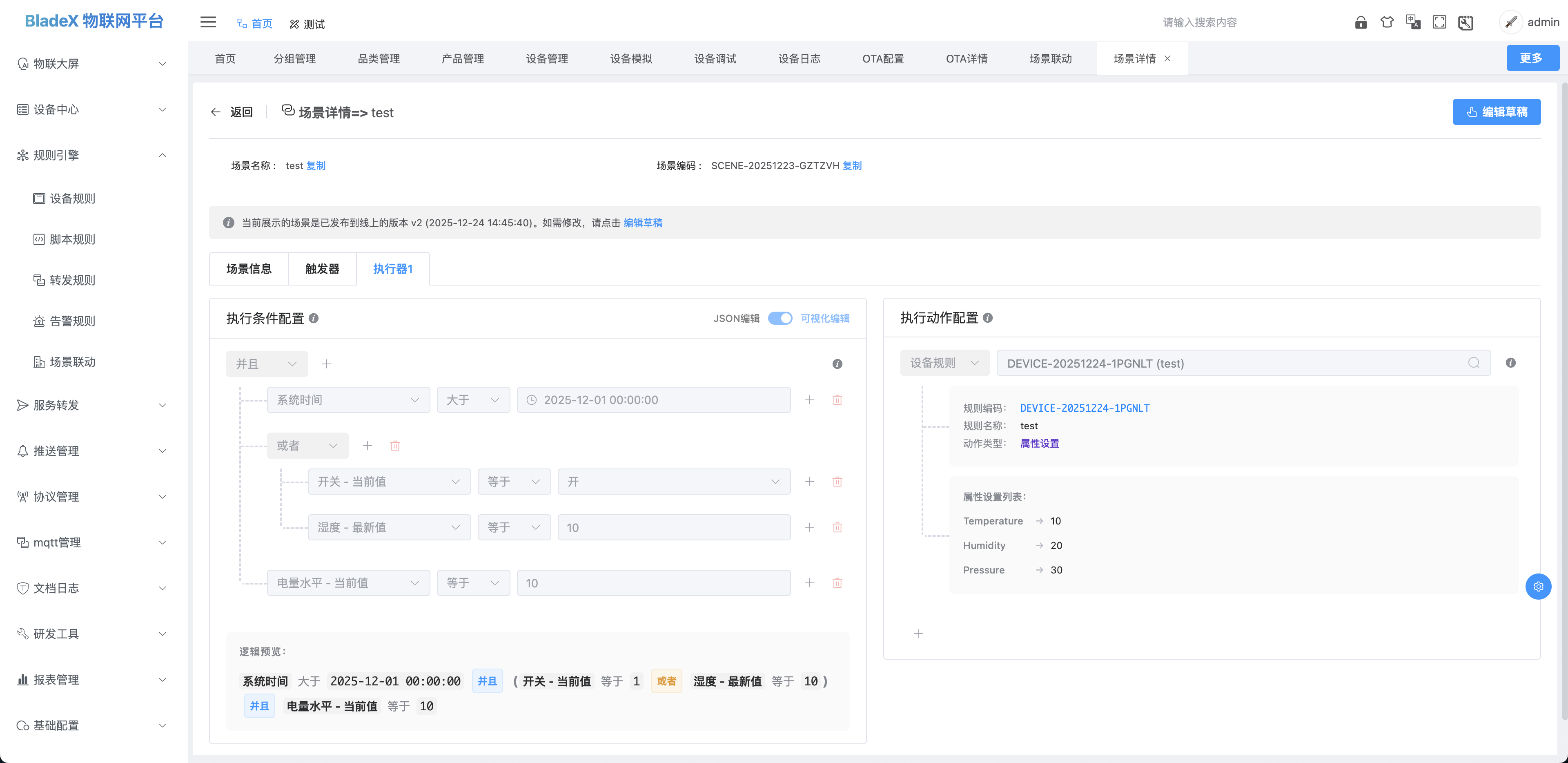
Task: Open the top-level 并且 logic dropdown
Action: (x=267, y=364)
